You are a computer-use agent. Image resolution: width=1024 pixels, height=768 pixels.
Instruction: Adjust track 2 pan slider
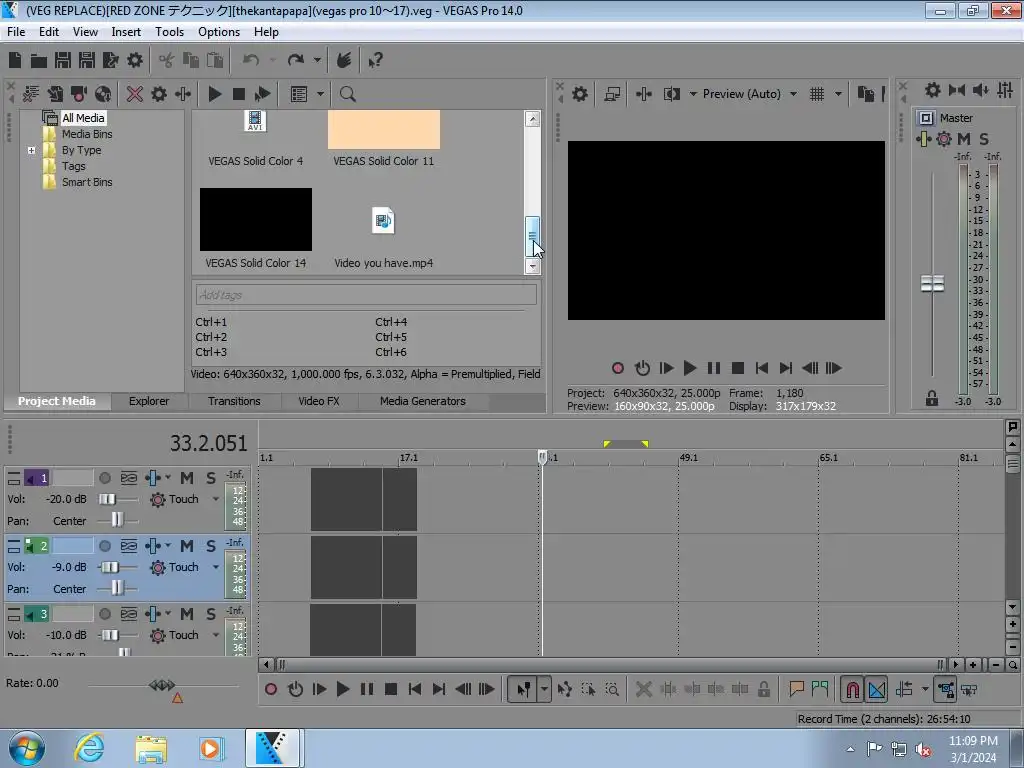click(x=117, y=588)
